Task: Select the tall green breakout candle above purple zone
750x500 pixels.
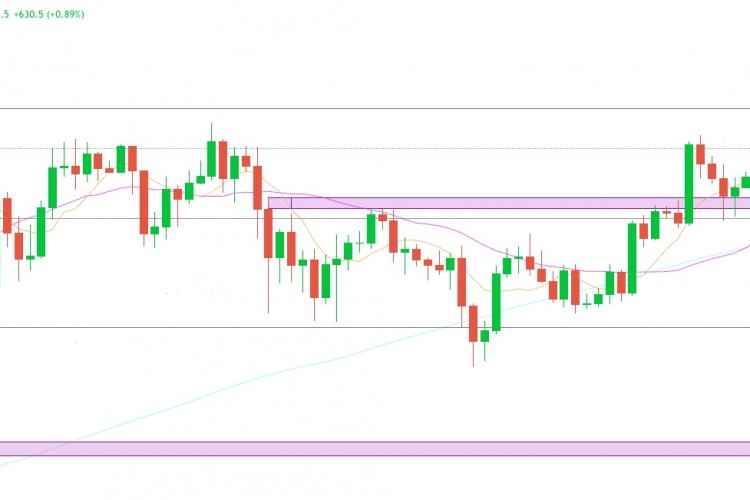Action: coord(689,182)
